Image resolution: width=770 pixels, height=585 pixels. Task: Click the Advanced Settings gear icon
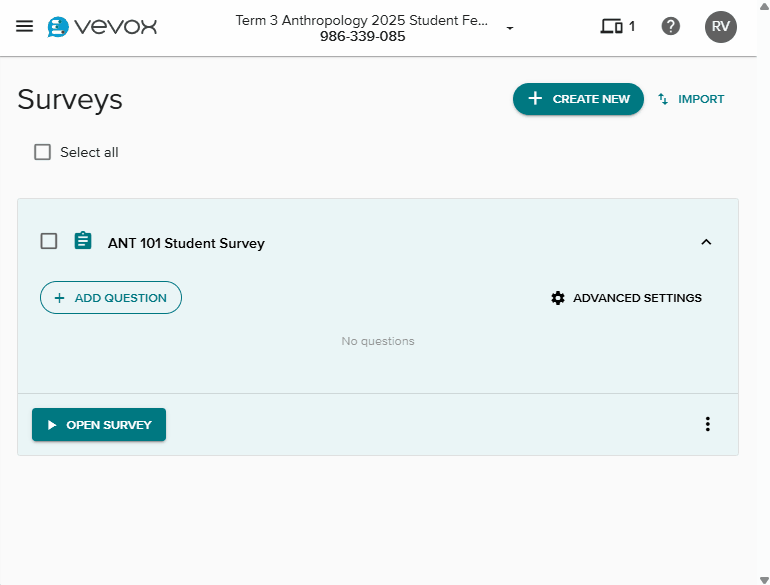[558, 298]
